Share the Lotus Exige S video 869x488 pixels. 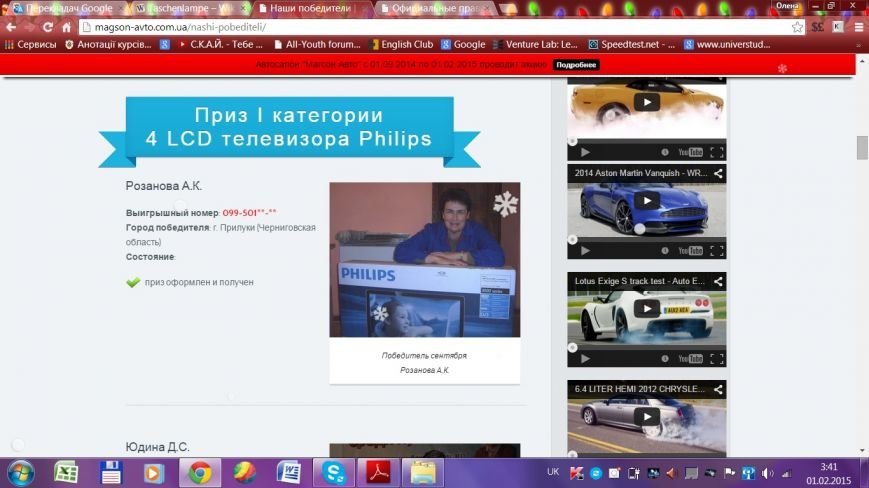pyautogui.click(x=718, y=281)
